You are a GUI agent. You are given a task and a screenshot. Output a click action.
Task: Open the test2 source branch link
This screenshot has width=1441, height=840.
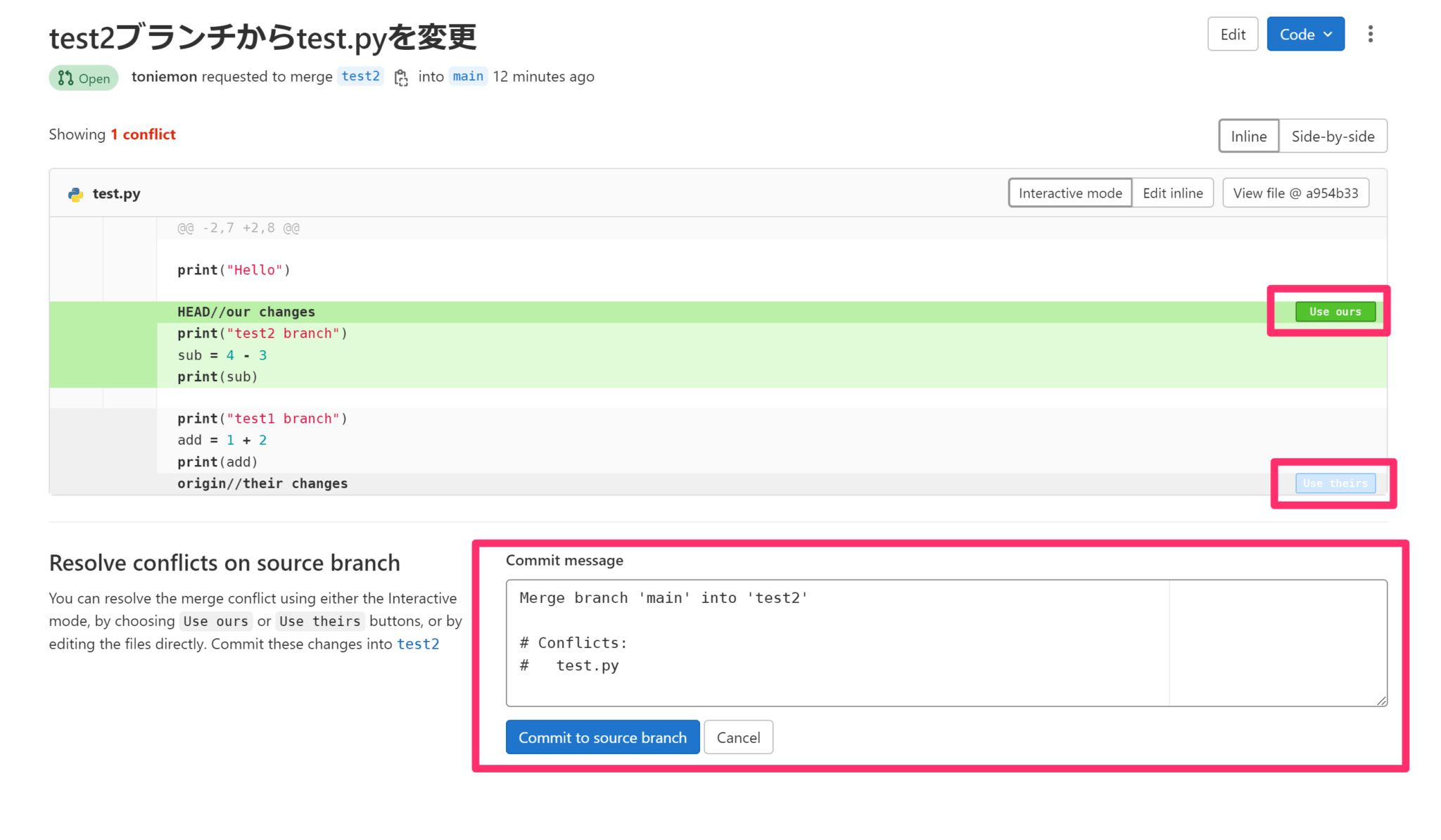tap(360, 76)
